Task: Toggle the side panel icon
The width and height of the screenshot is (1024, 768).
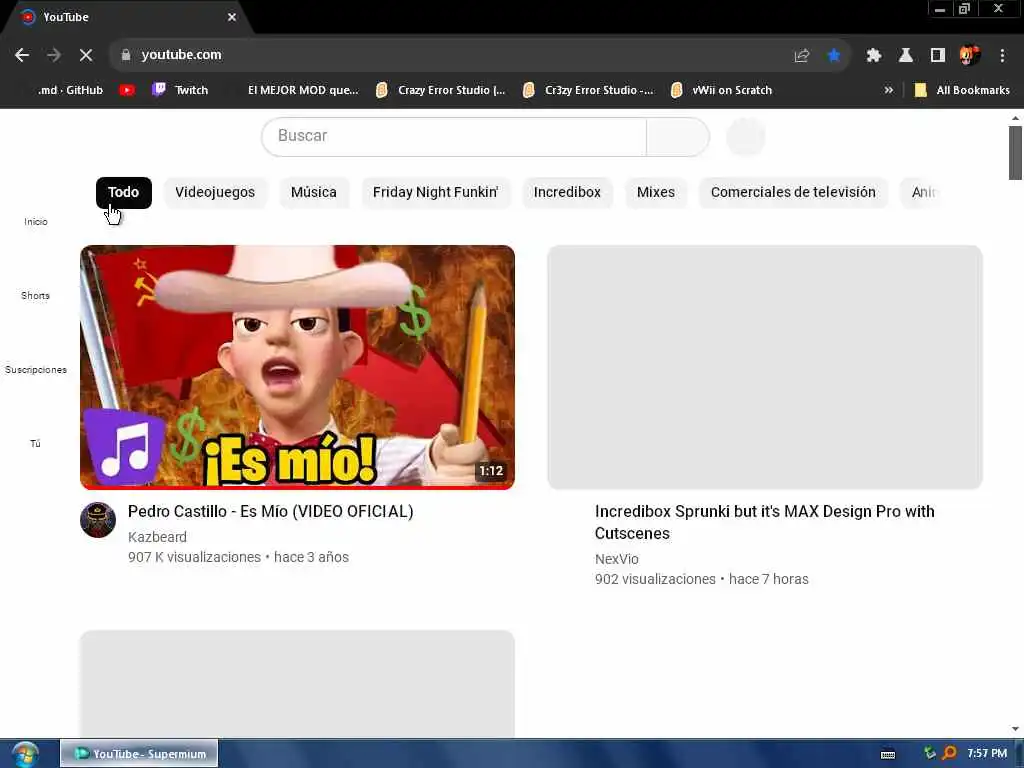Action: coord(938,56)
